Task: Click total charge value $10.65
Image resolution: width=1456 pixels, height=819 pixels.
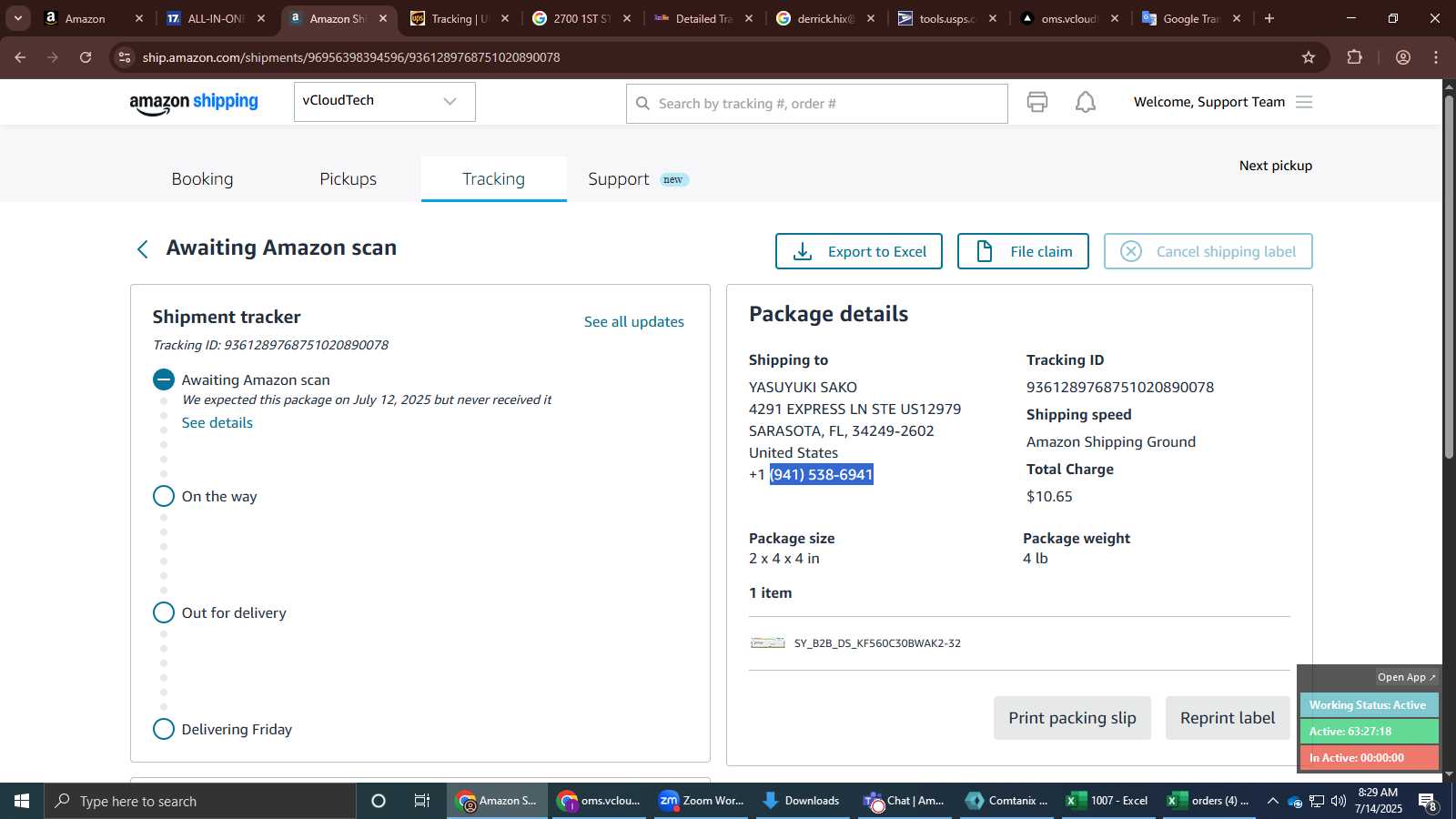Action: (1049, 496)
